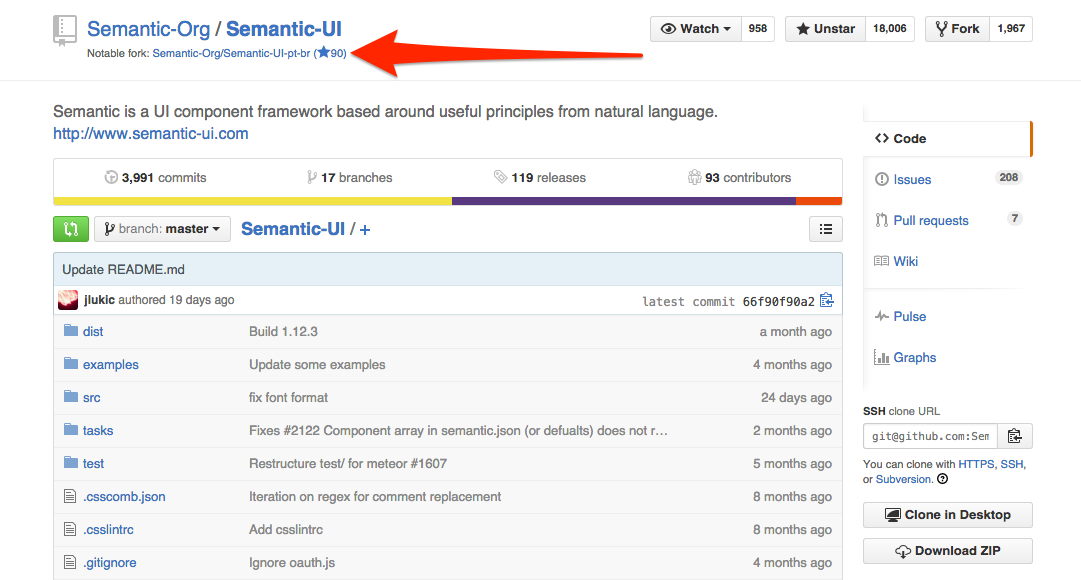1081x580 pixels.
Task: Go to Pull requests section
Action: [930, 220]
